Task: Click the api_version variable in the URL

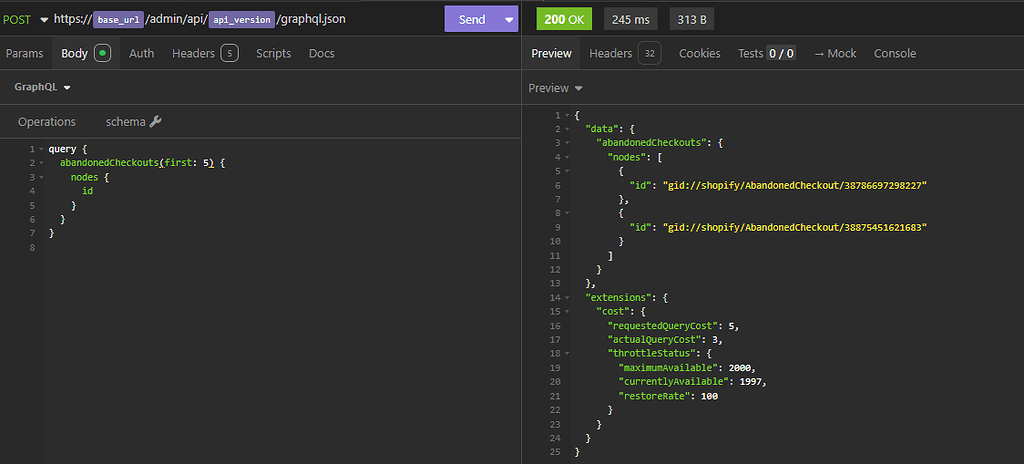Action: [x=242, y=20]
